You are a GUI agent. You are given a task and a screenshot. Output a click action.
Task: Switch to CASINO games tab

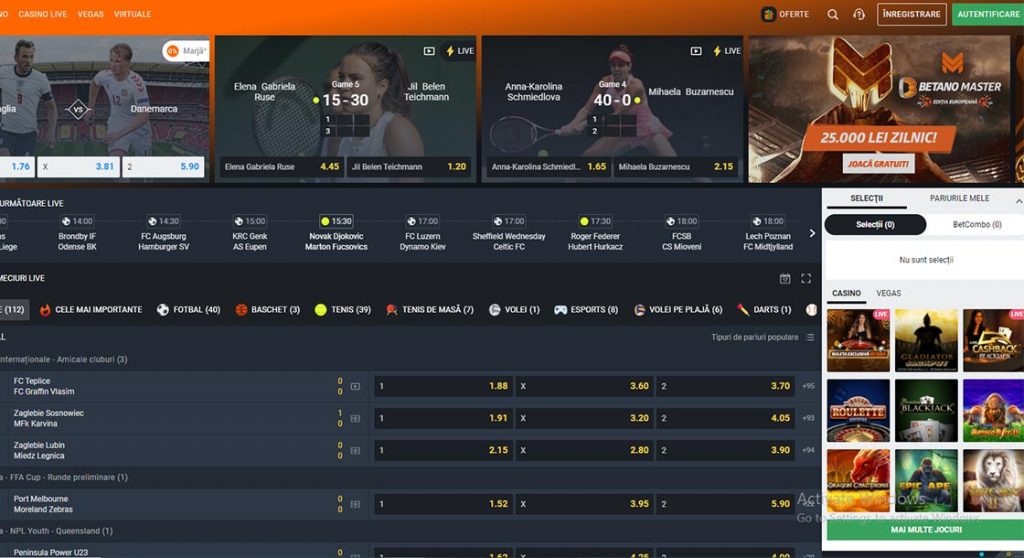[x=846, y=293]
